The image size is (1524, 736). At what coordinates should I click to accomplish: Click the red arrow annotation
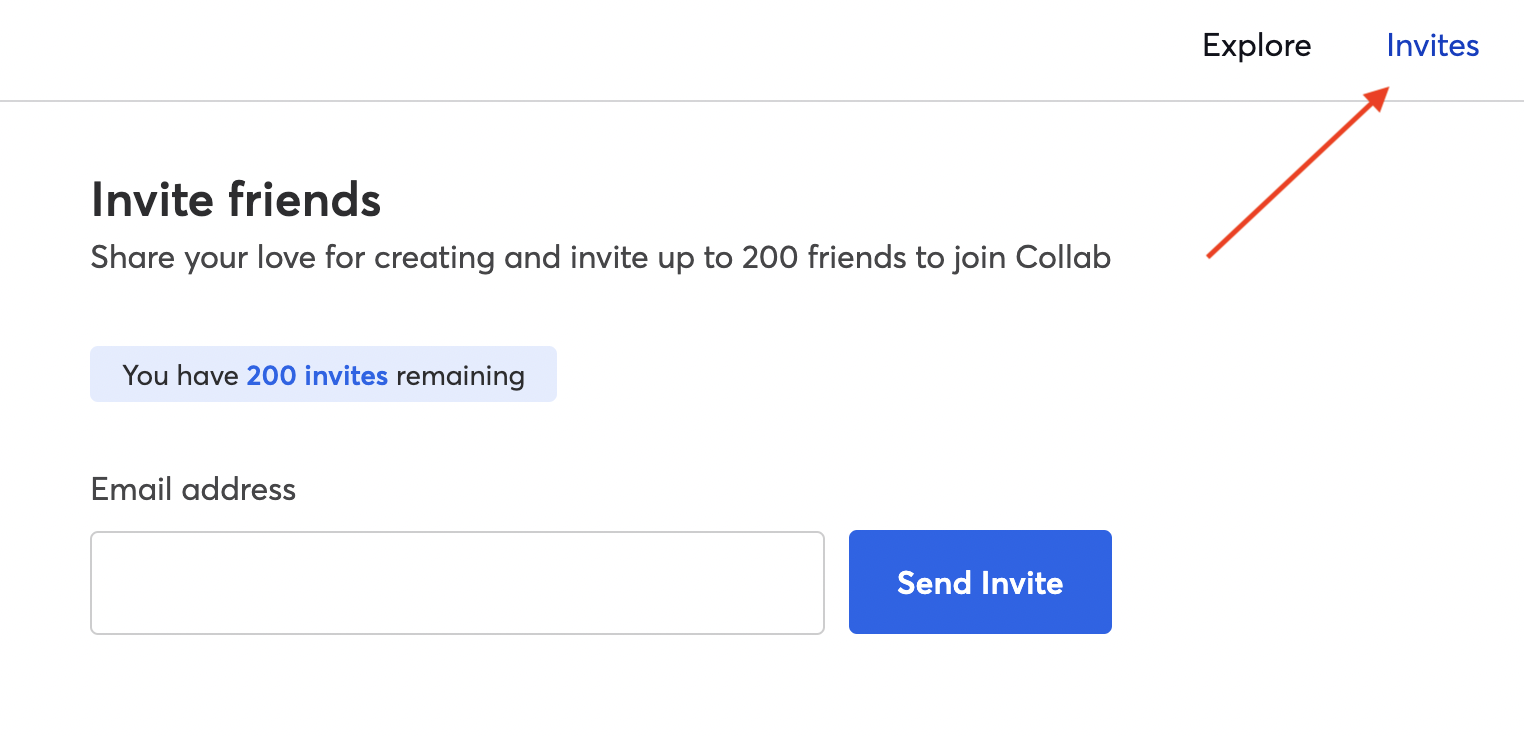click(x=1298, y=171)
